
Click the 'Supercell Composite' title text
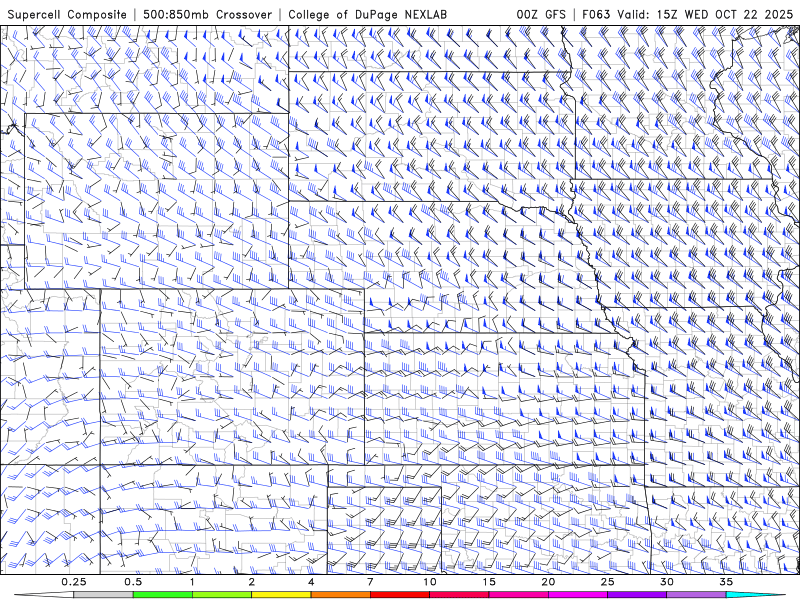67,14
